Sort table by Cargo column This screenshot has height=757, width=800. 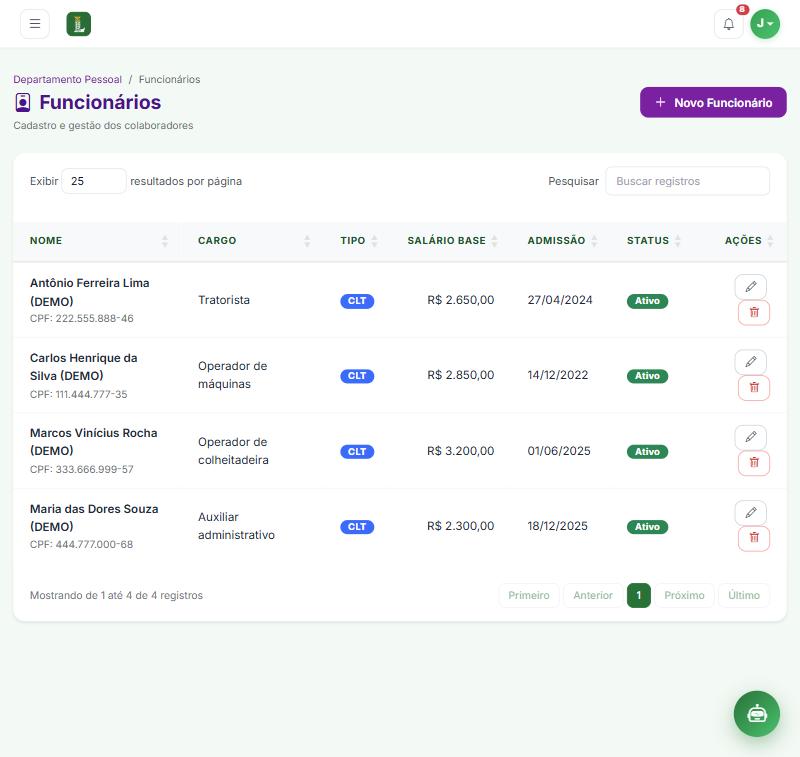tap(254, 241)
